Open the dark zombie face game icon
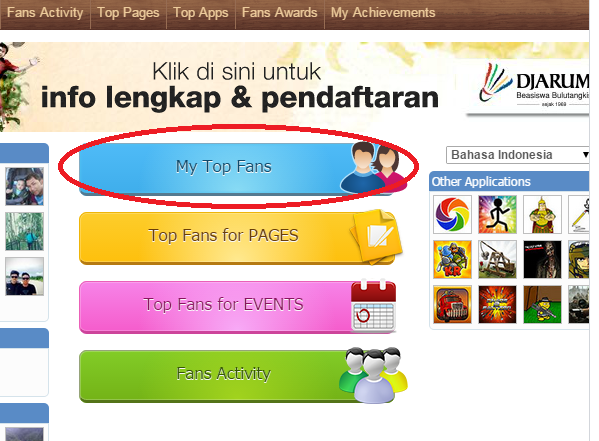The height and width of the screenshot is (441, 599). tap(542, 259)
